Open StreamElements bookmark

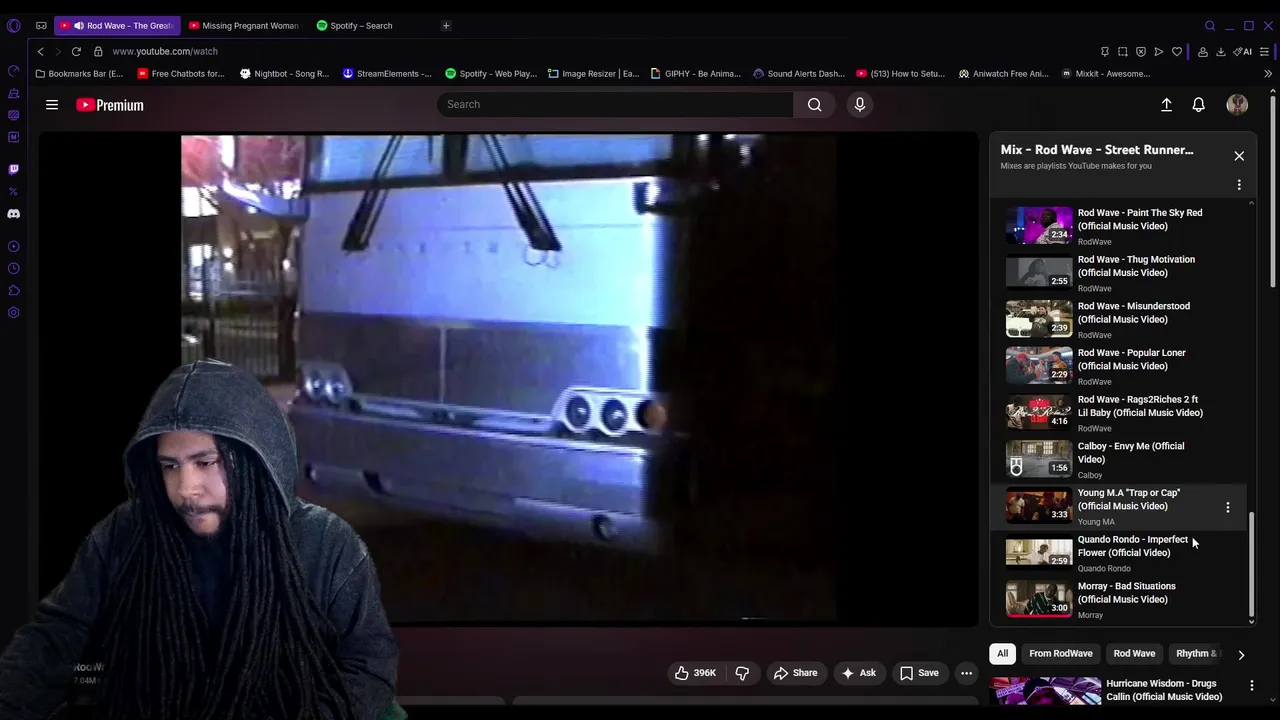point(387,74)
